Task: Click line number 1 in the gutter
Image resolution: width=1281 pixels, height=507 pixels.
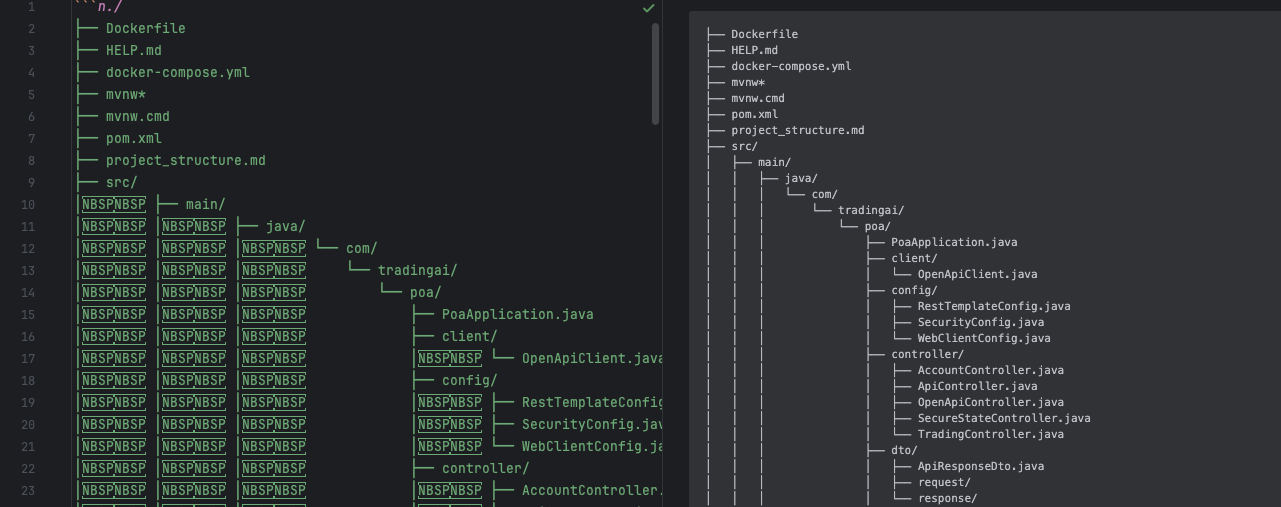Action: pyautogui.click(x=32, y=7)
